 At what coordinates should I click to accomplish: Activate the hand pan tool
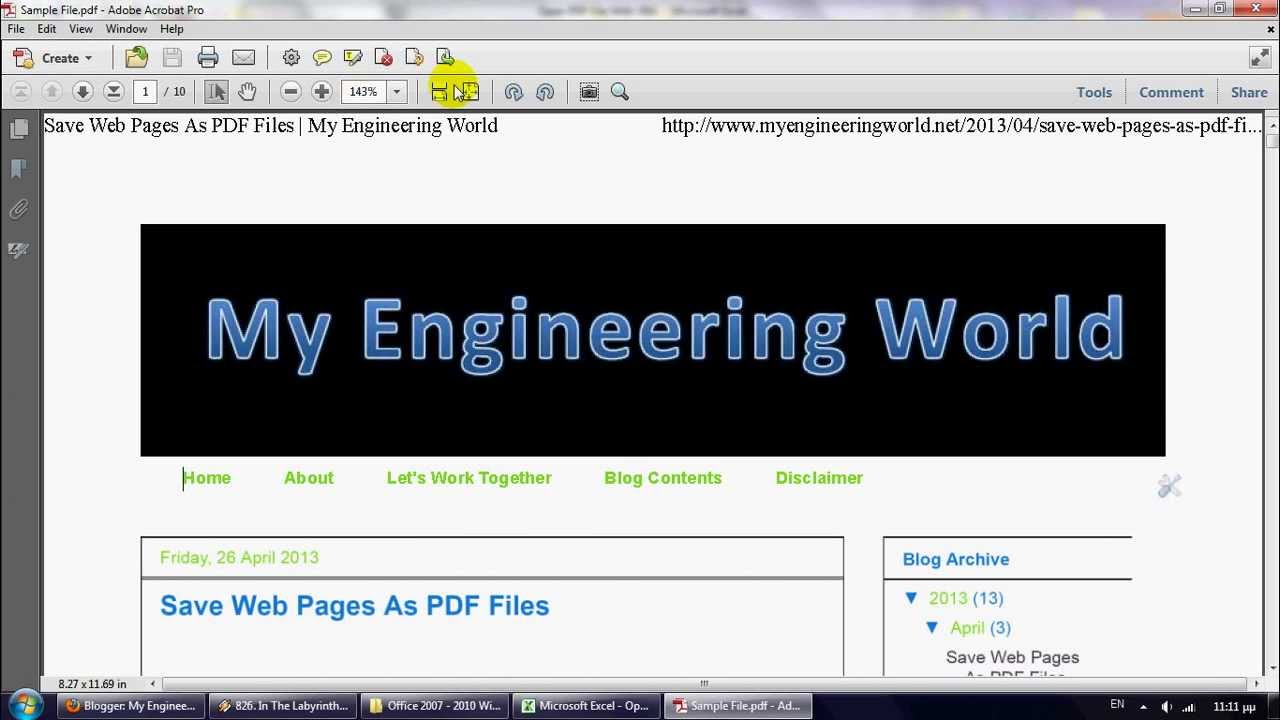click(247, 92)
